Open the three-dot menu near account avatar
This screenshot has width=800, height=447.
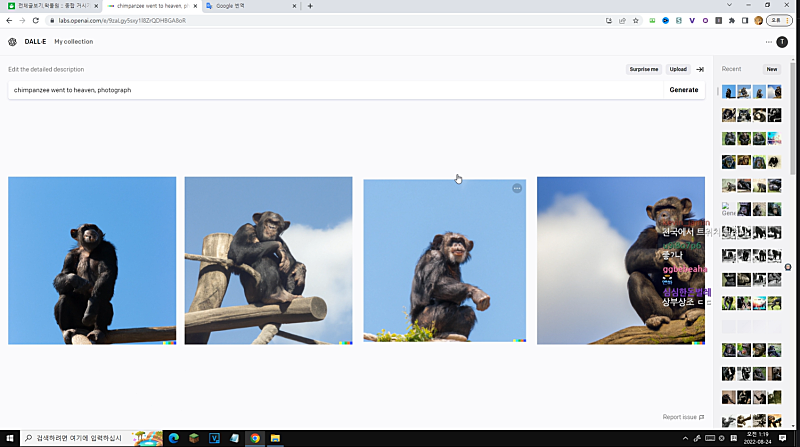pos(769,42)
